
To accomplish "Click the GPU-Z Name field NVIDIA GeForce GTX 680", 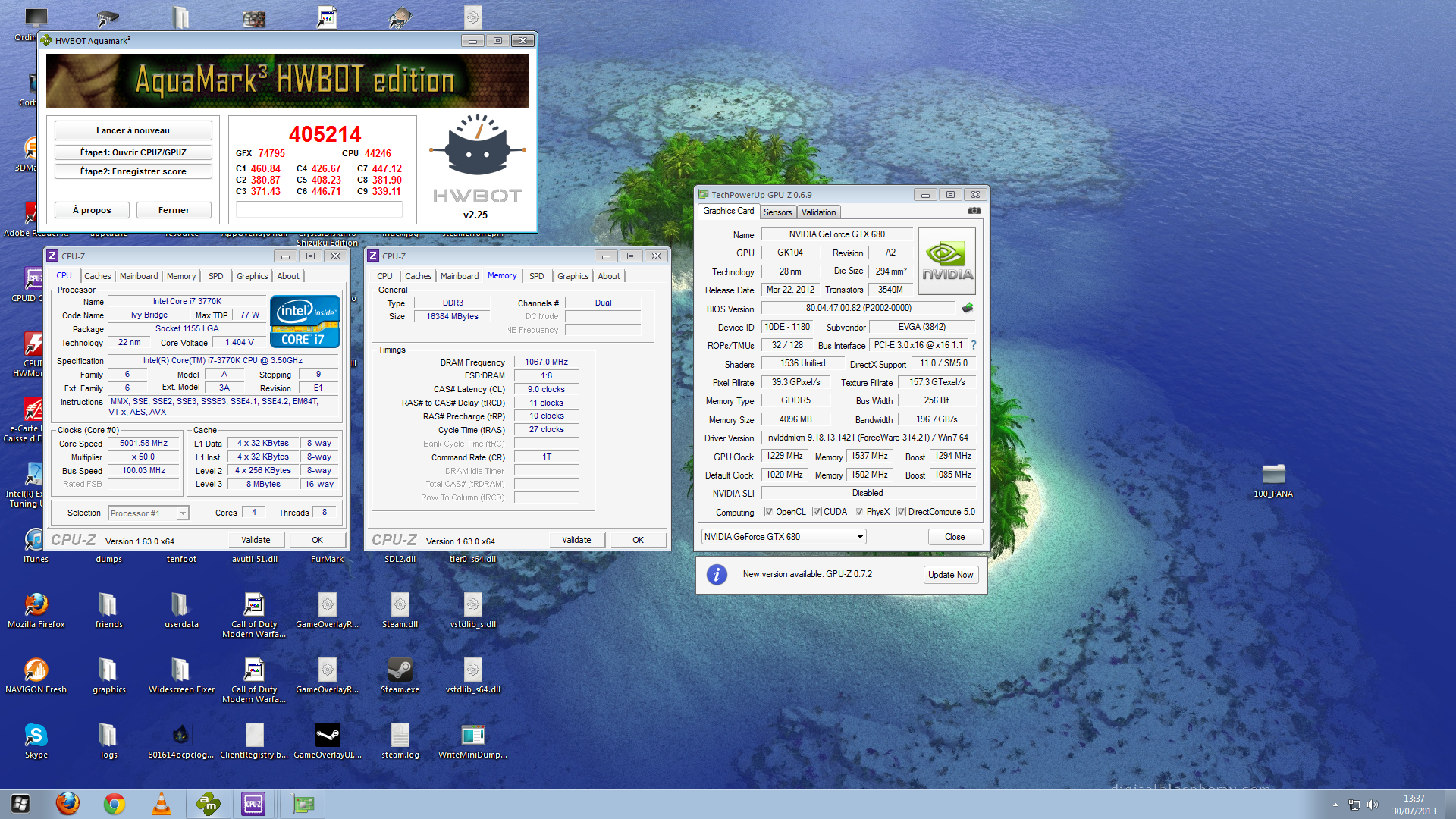I will pyautogui.click(x=836, y=234).
